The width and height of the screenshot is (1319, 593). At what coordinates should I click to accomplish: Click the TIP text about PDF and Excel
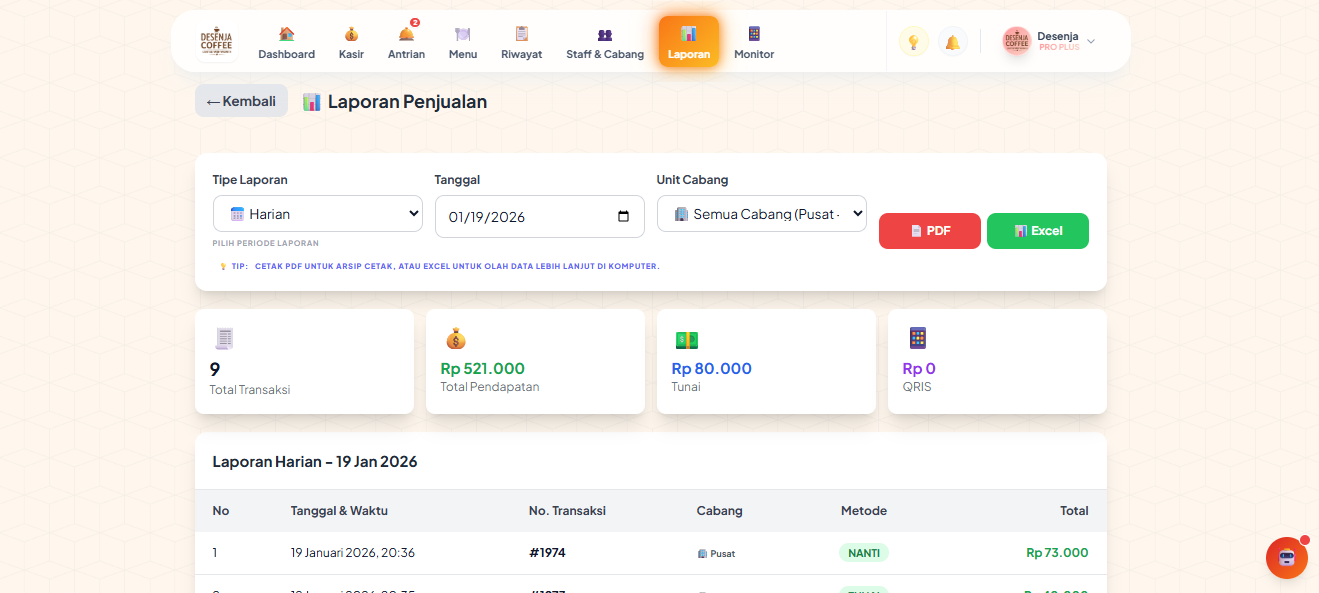point(440,267)
